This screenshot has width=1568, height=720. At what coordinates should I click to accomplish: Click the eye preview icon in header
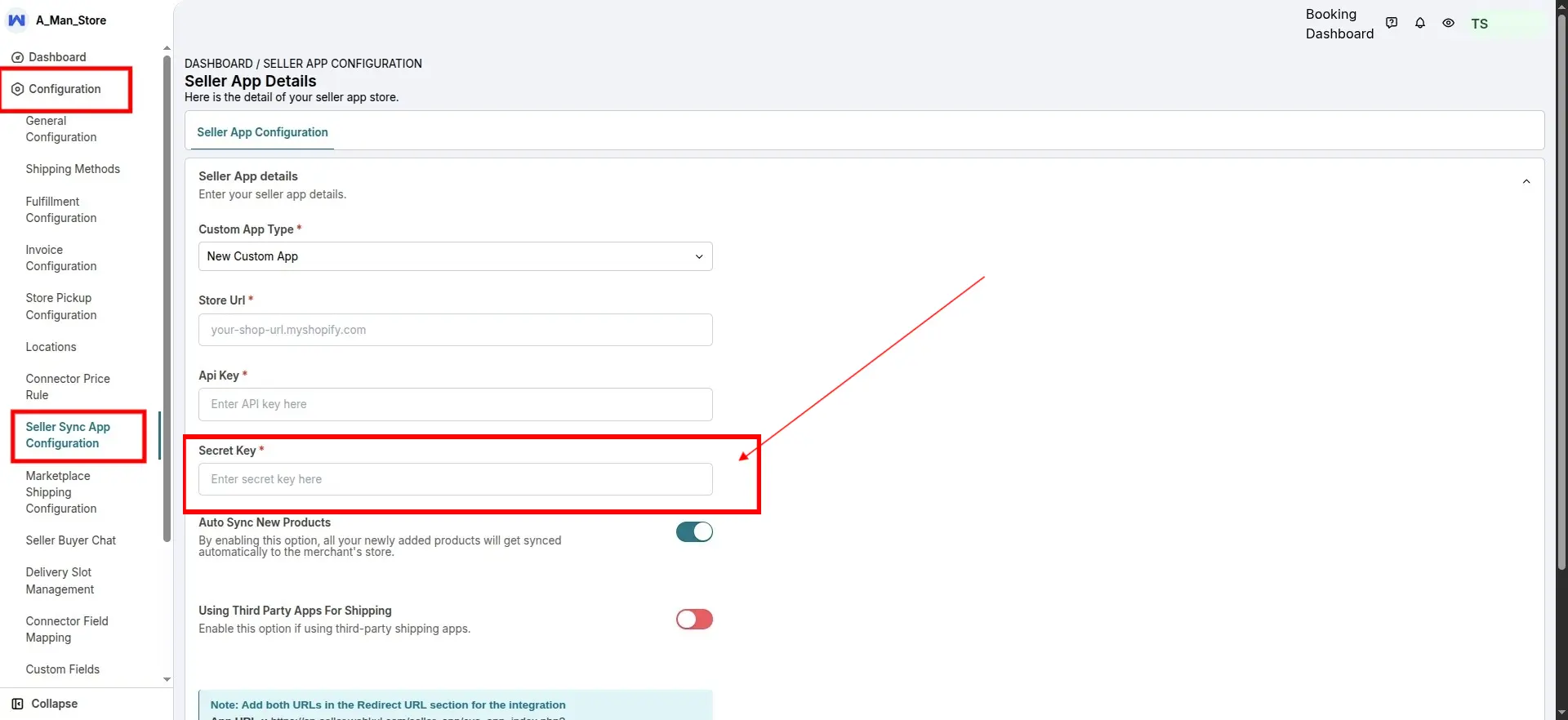tap(1448, 23)
